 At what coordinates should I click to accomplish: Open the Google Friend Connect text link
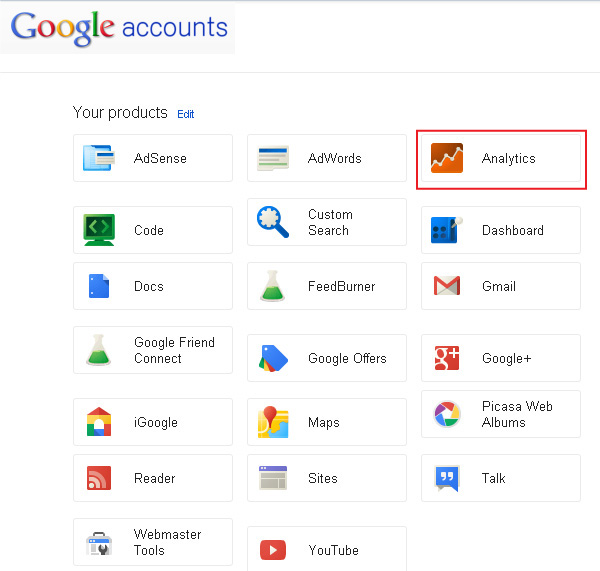[x=174, y=350]
